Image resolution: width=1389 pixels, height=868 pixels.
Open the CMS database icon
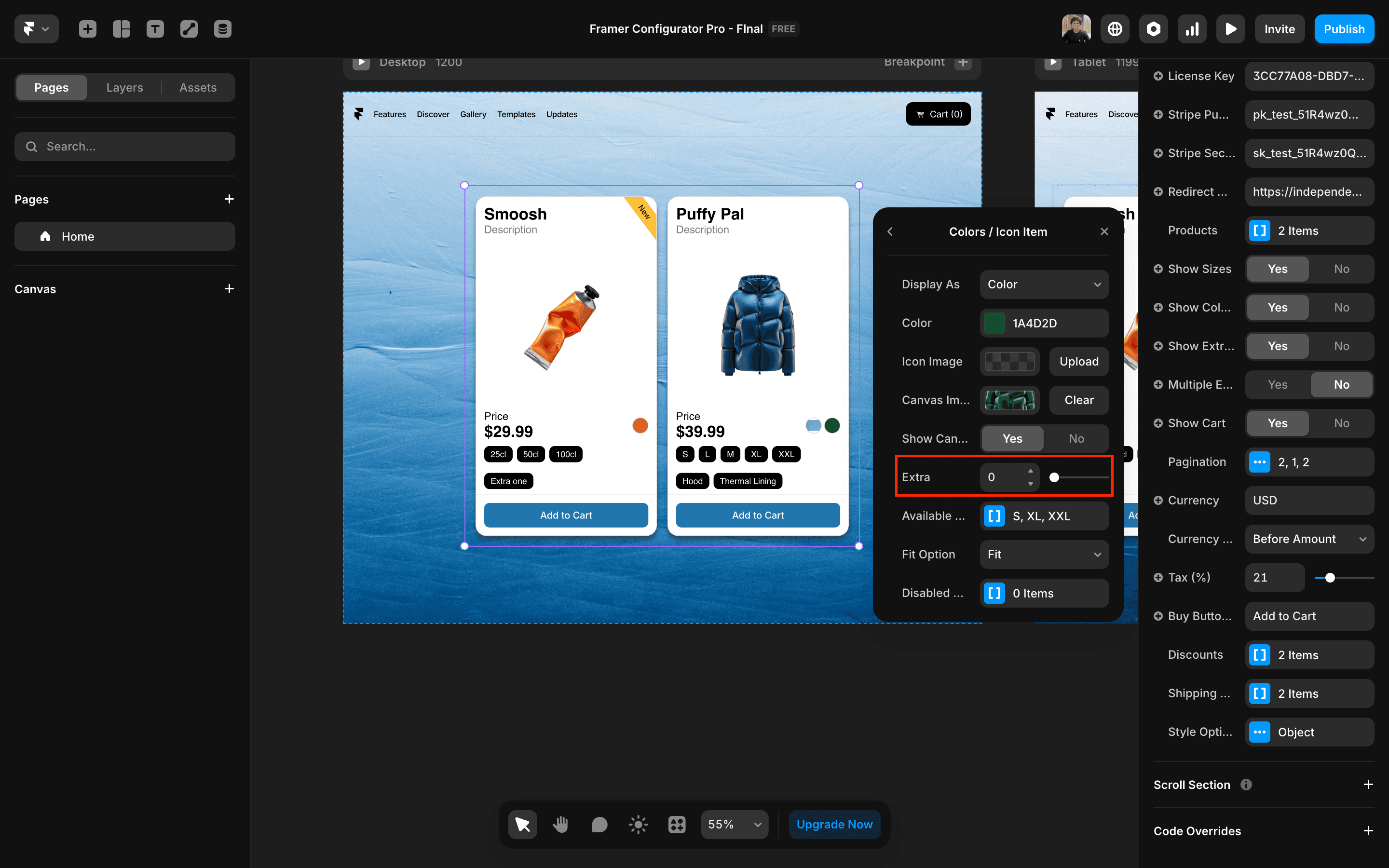223,29
